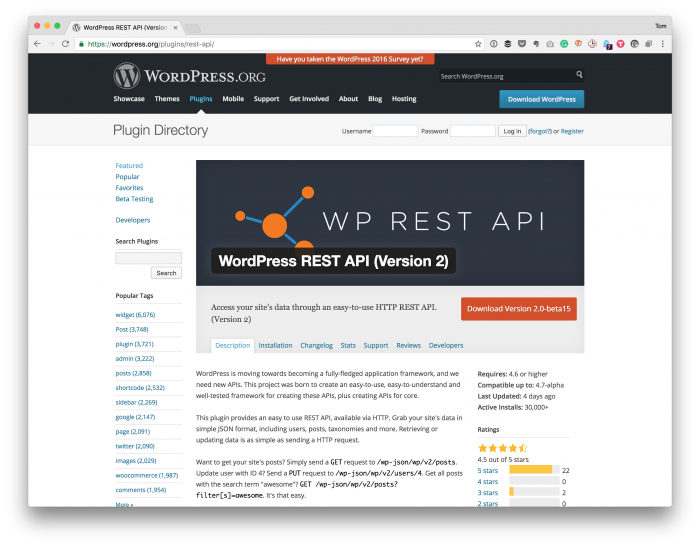Click the Evernote elephant extension icon

pos(536,44)
